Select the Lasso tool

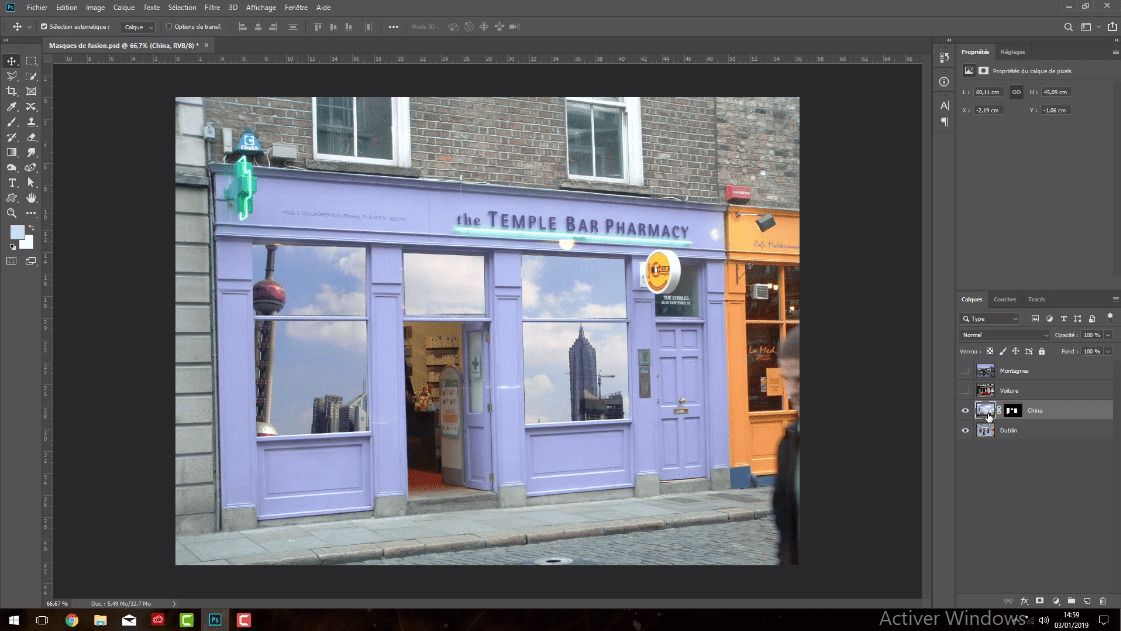click(12, 76)
